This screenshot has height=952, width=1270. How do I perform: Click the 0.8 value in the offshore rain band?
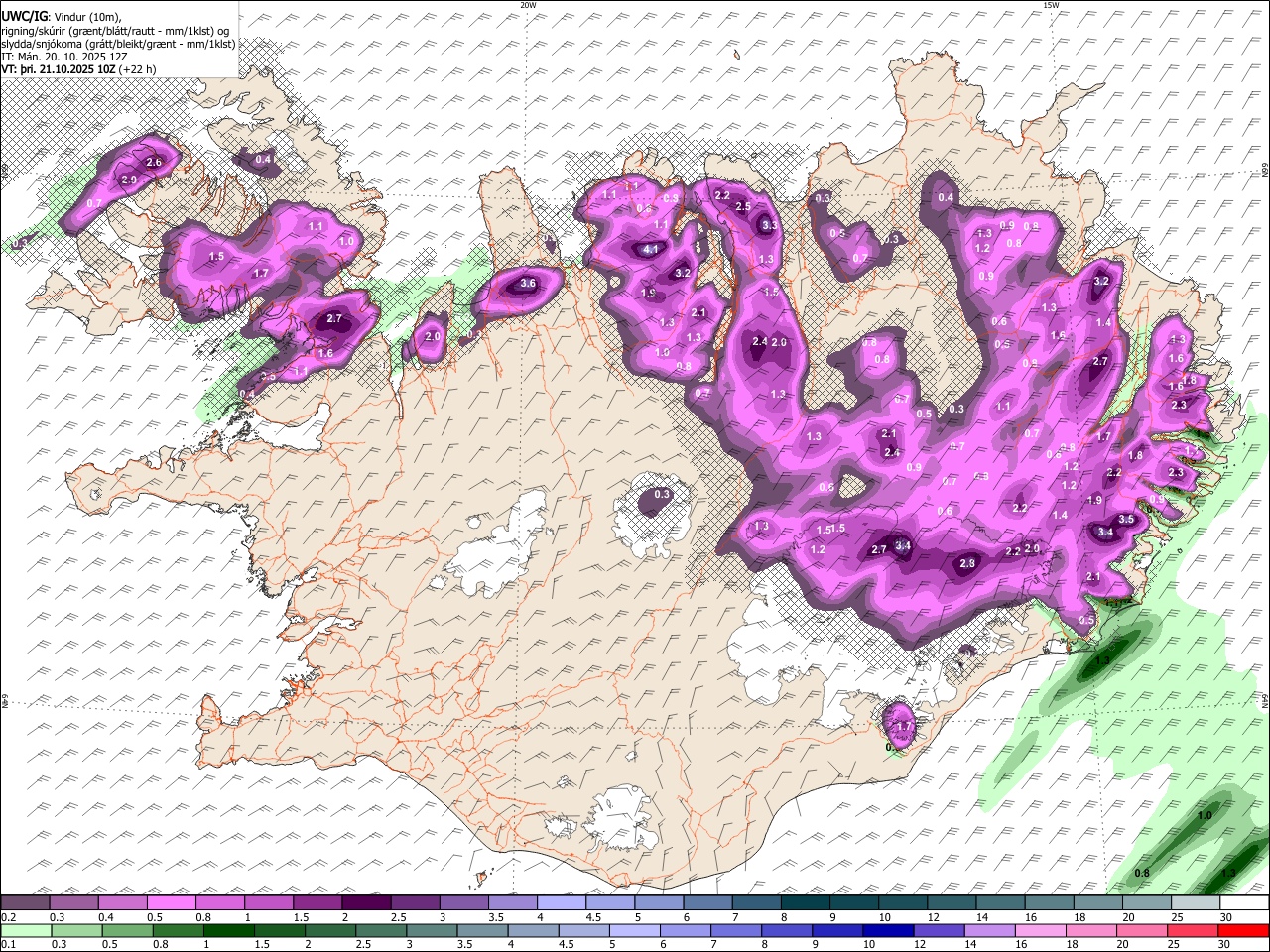tap(1142, 874)
